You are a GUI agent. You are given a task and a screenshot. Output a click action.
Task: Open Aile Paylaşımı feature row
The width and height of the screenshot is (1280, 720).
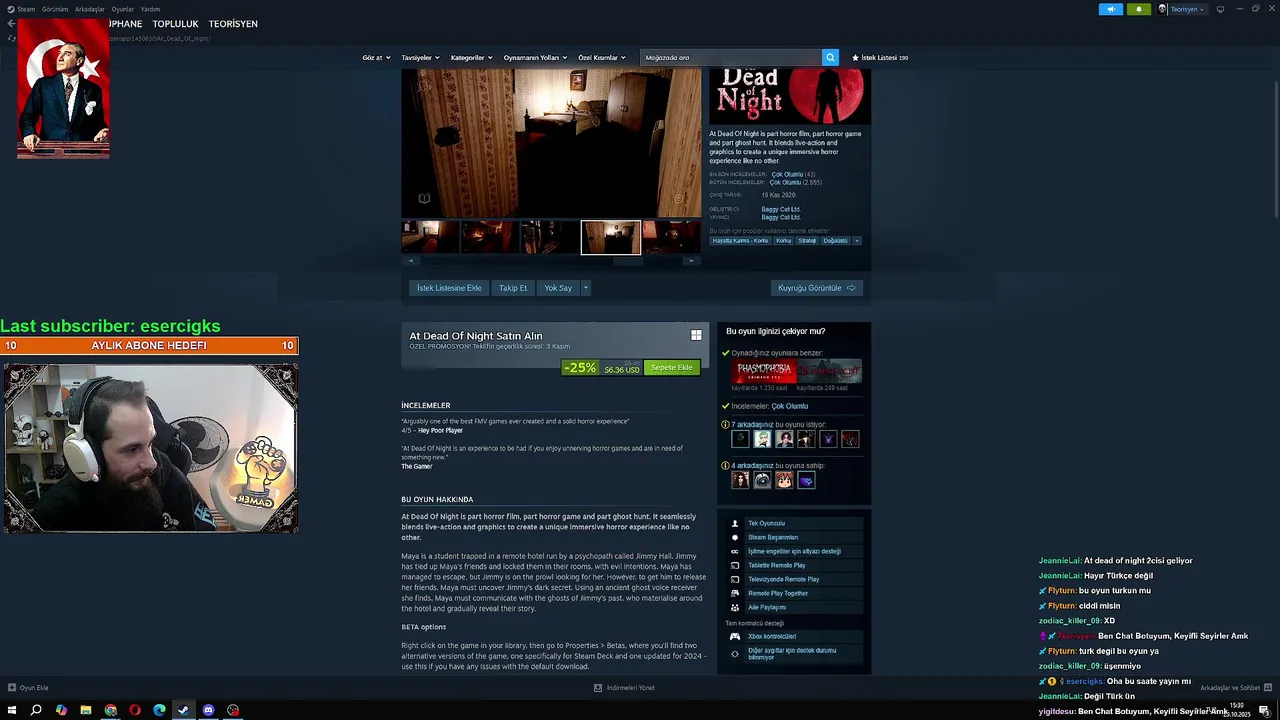pyautogui.click(x=794, y=607)
